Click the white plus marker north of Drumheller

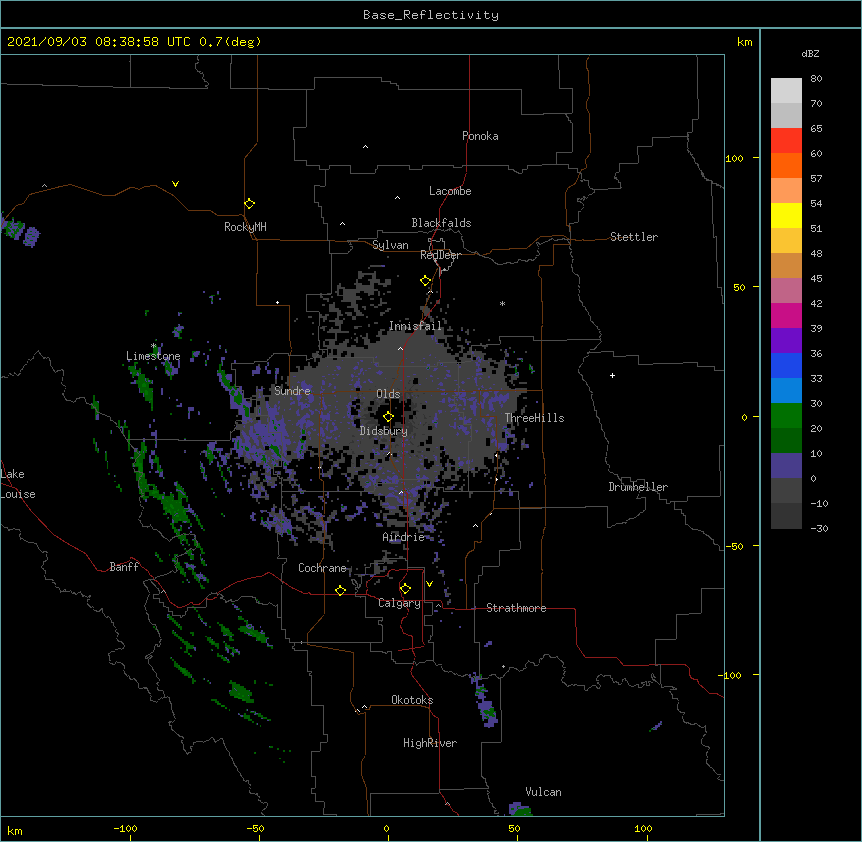612,375
